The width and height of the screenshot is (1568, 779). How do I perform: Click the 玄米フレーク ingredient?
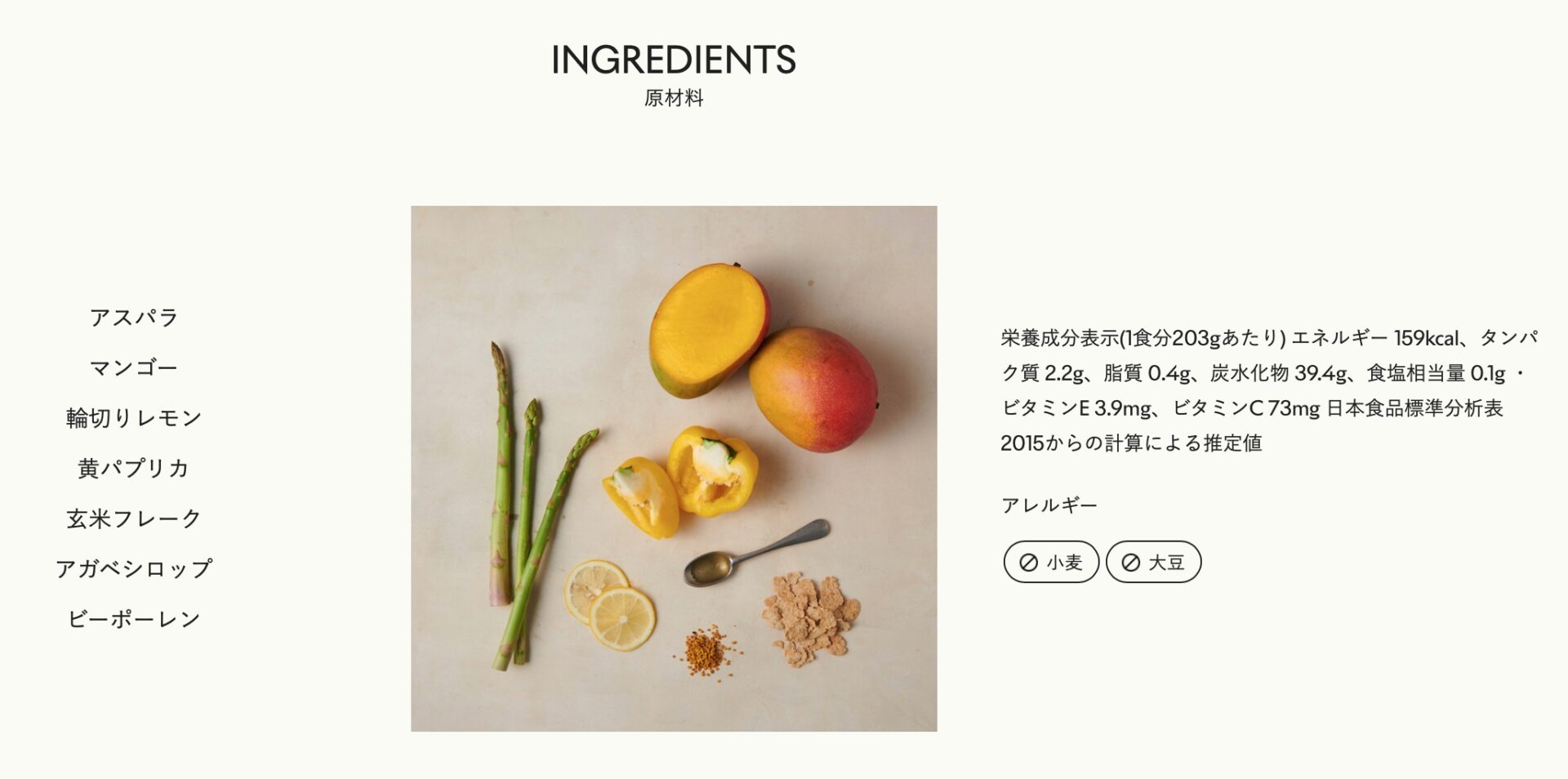[x=134, y=519]
